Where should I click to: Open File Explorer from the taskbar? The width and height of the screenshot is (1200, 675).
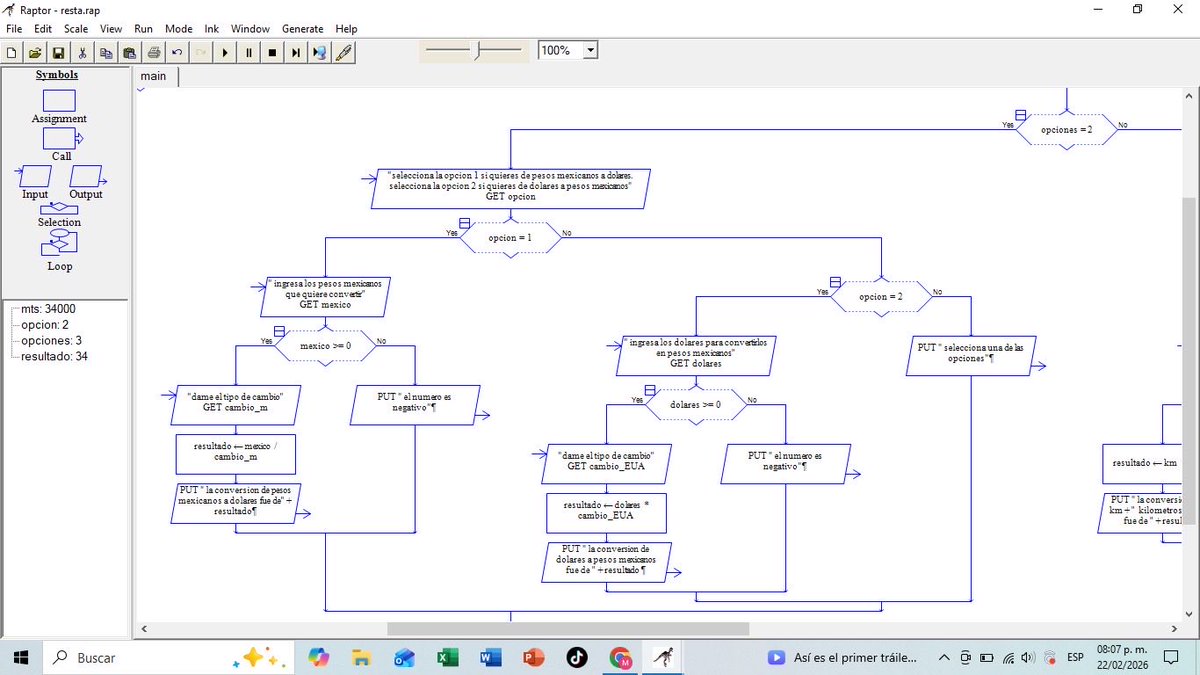coord(362,658)
